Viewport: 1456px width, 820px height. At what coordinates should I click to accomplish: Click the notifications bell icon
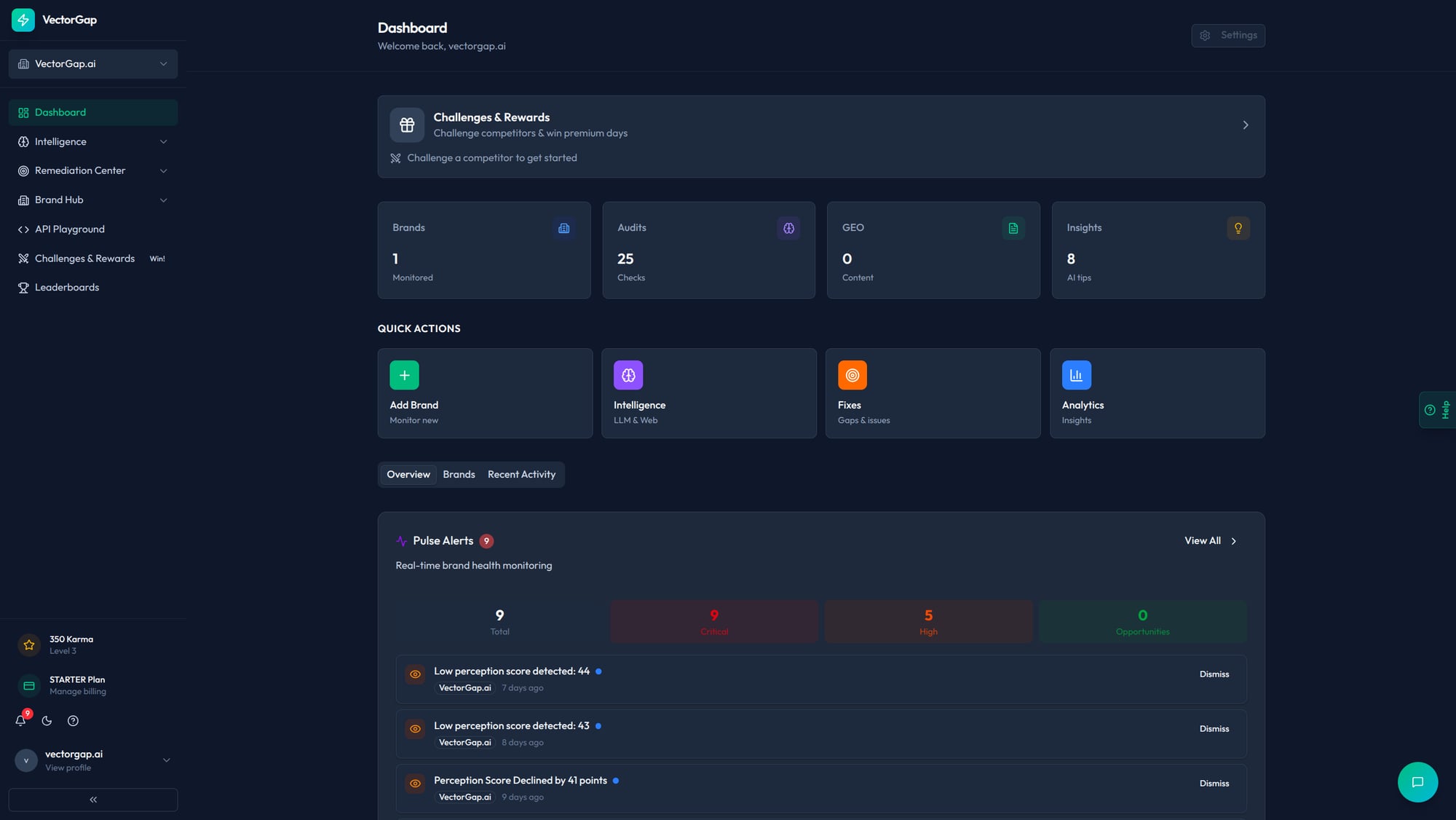[x=21, y=721]
